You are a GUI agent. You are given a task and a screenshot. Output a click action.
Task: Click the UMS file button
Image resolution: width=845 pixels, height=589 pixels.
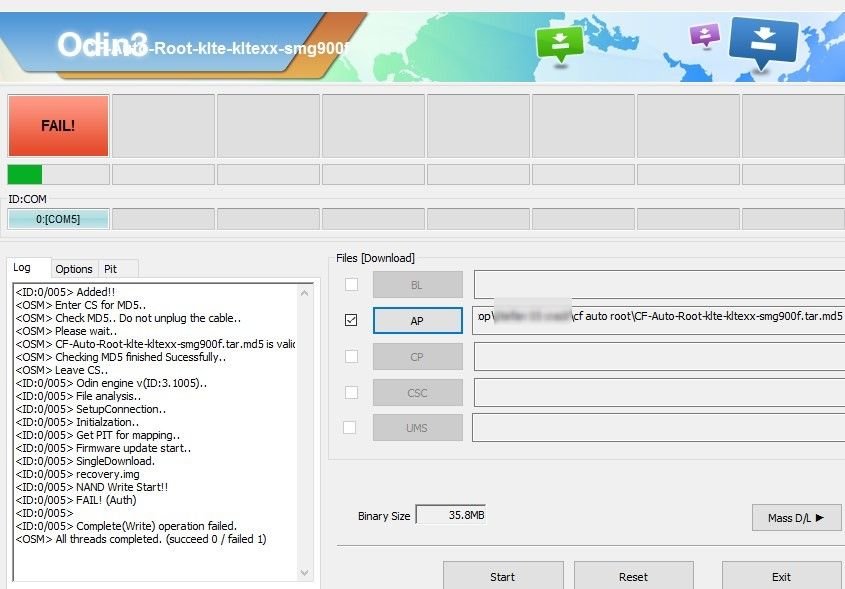coord(418,428)
